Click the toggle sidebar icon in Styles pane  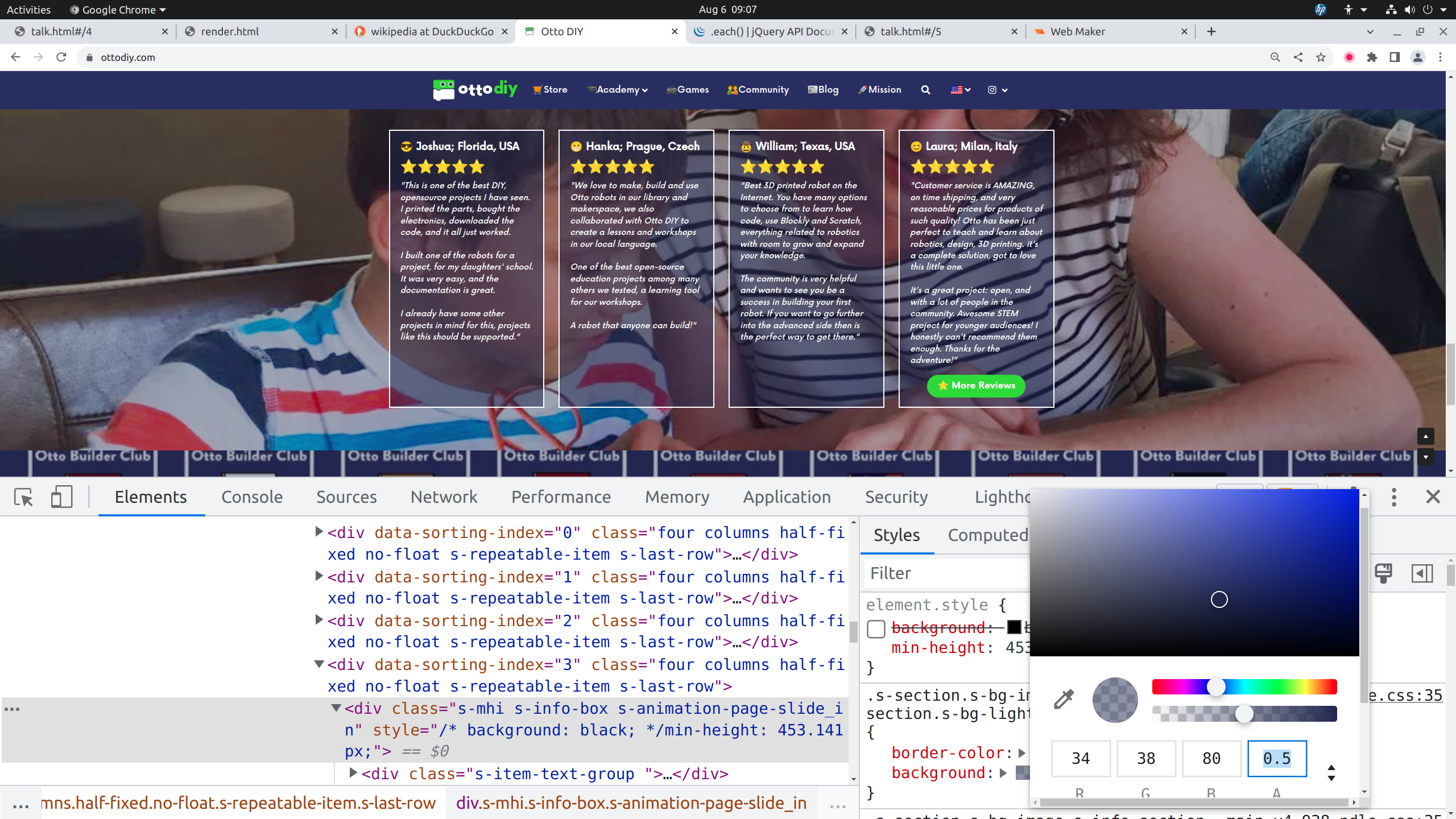click(1422, 573)
